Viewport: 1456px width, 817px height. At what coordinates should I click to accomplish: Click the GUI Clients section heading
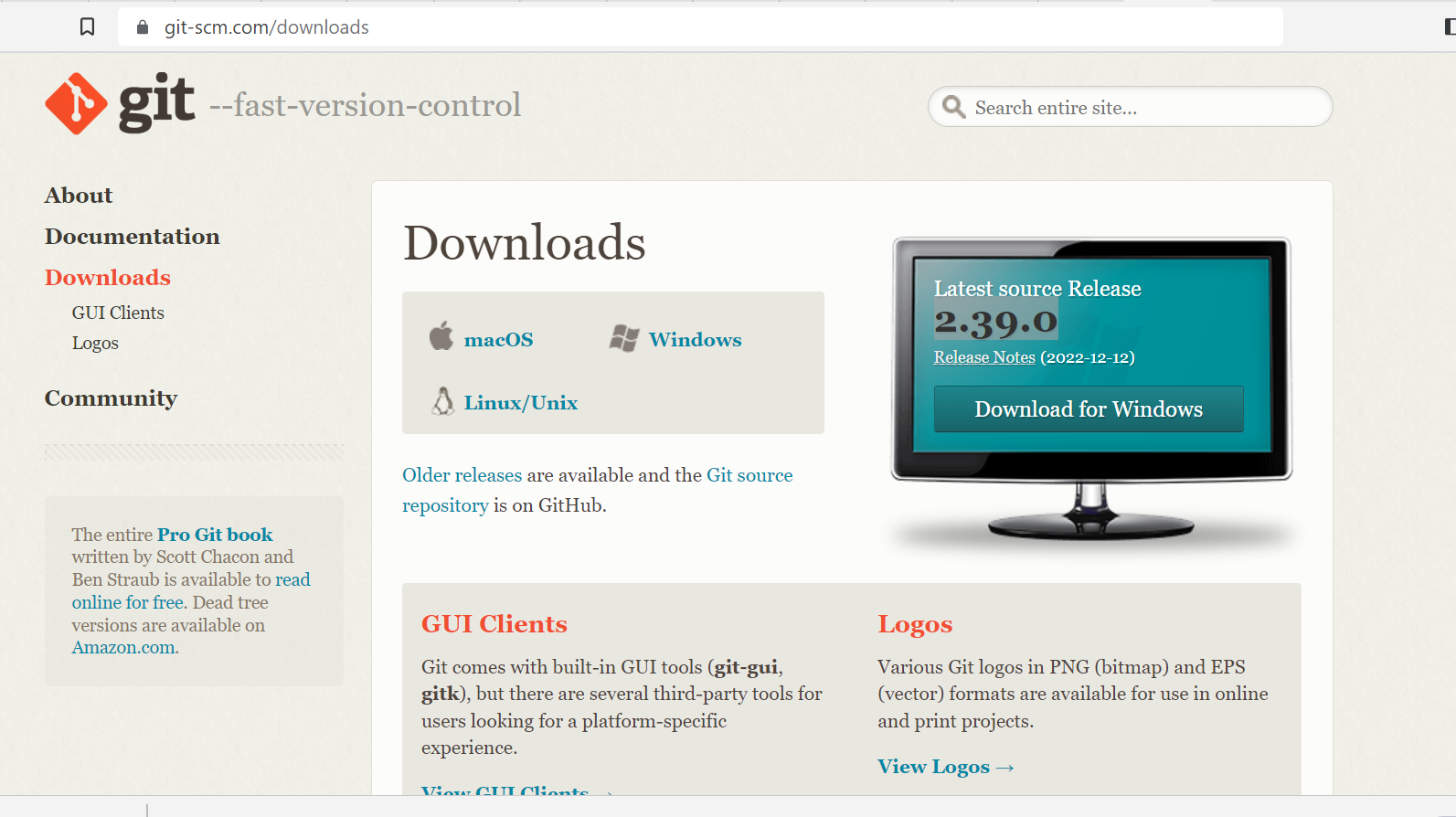click(x=494, y=624)
